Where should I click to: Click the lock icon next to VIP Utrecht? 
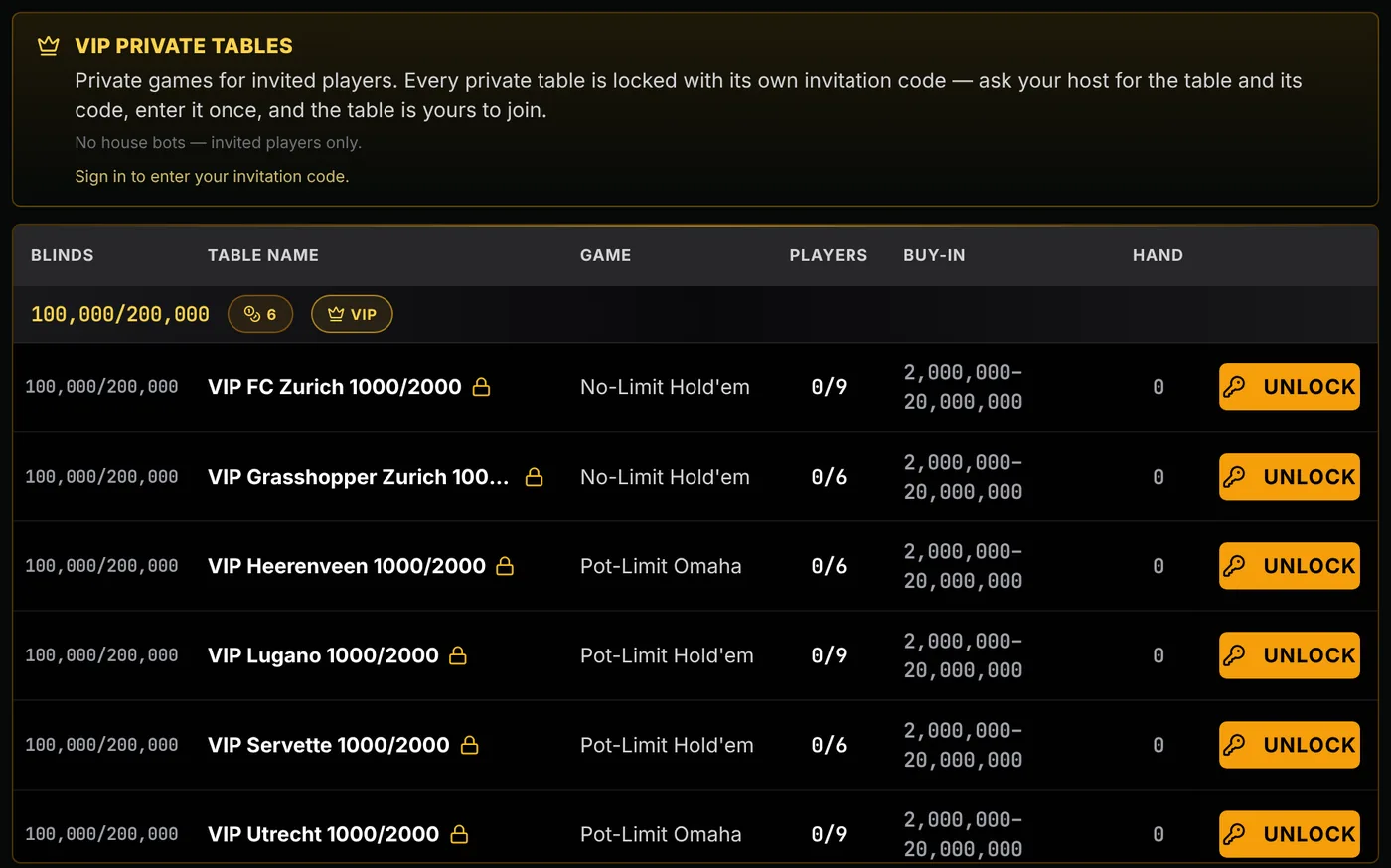click(x=459, y=834)
